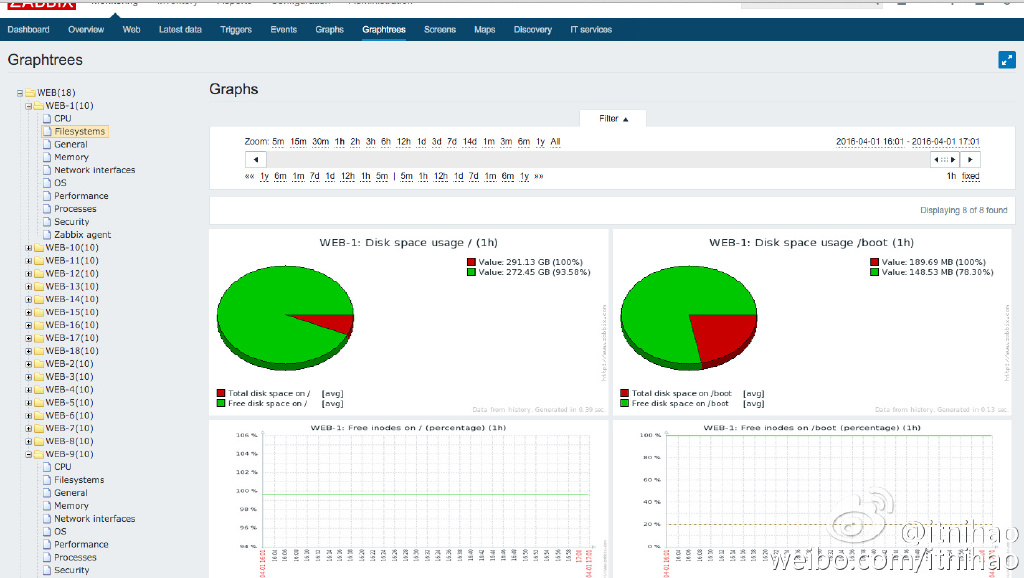Select General under WEB-1
The height and width of the screenshot is (578, 1024).
71,144
